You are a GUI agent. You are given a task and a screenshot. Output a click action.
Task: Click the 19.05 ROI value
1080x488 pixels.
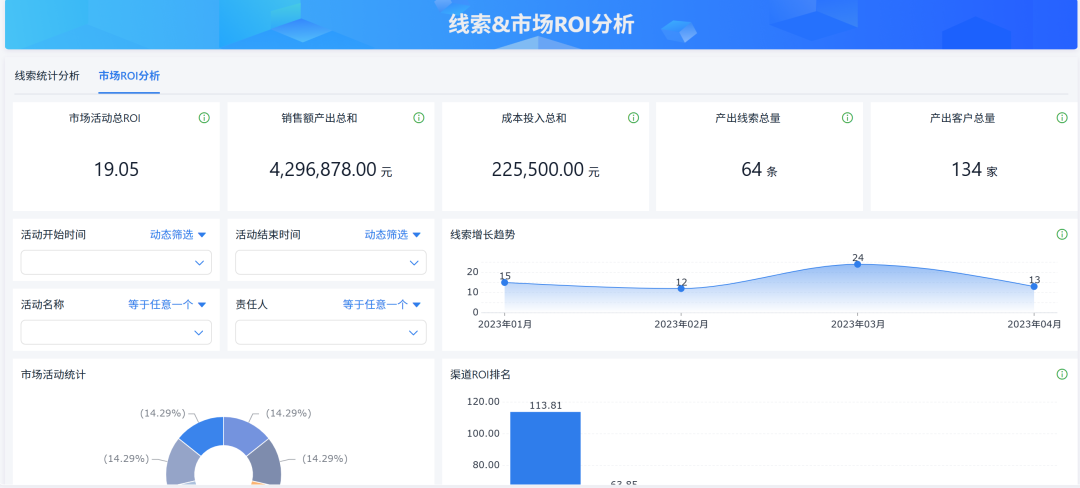click(116, 169)
